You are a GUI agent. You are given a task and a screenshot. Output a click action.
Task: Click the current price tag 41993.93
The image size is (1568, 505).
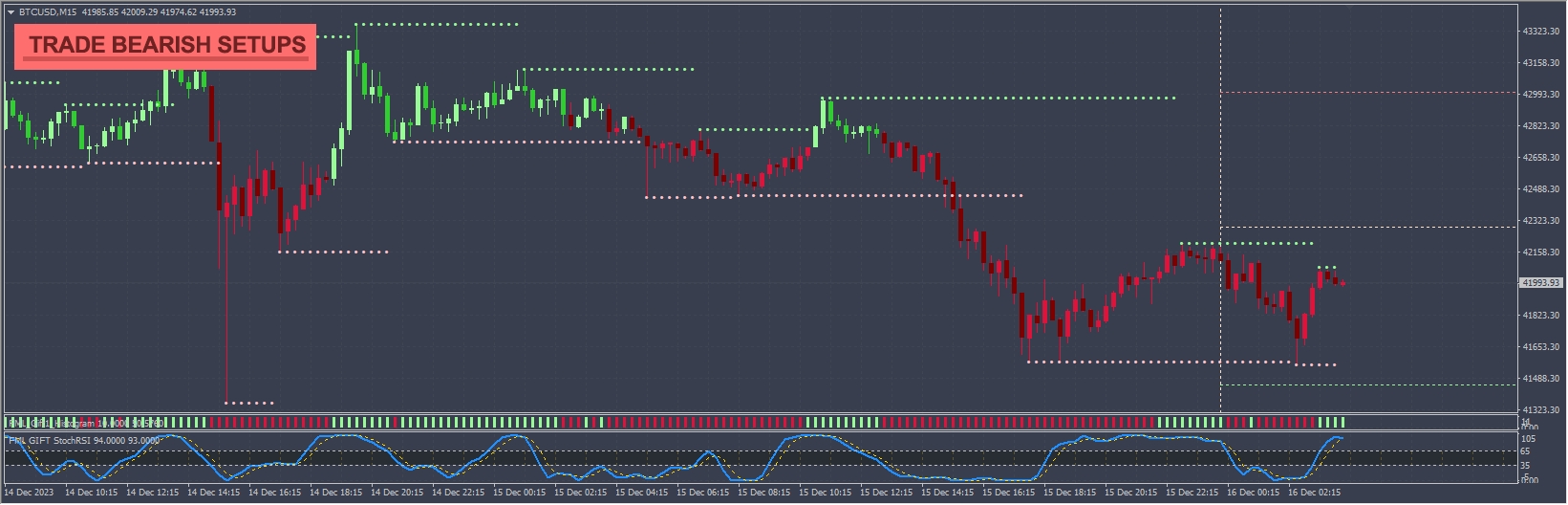coord(1540,283)
